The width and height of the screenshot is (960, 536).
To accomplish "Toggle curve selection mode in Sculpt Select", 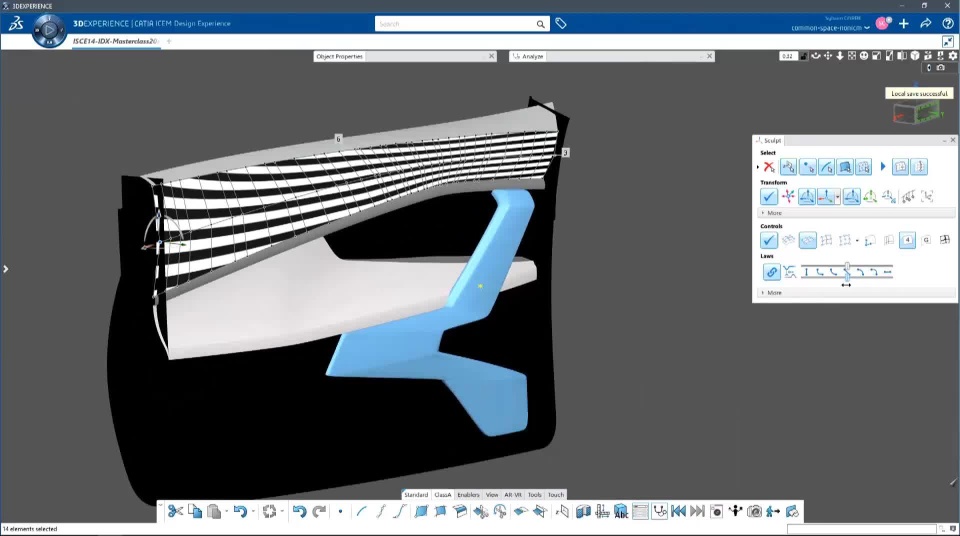I will [826, 167].
